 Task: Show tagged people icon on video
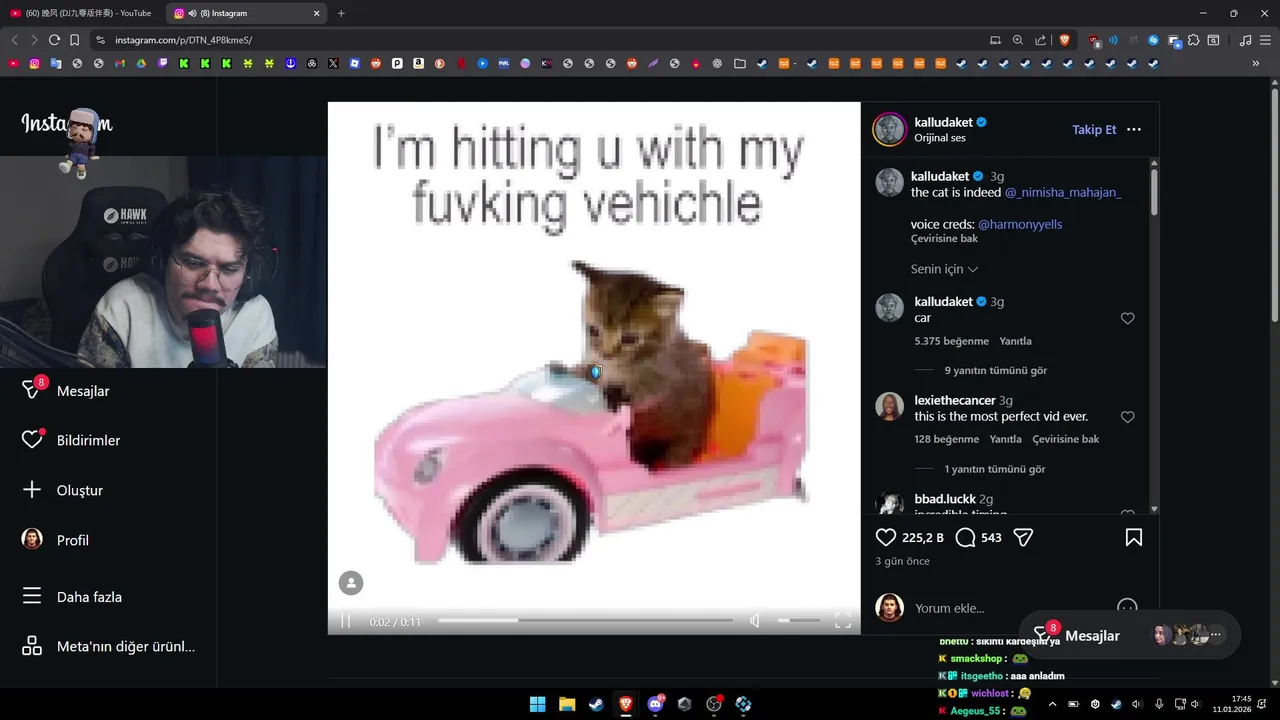tap(351, 583)
